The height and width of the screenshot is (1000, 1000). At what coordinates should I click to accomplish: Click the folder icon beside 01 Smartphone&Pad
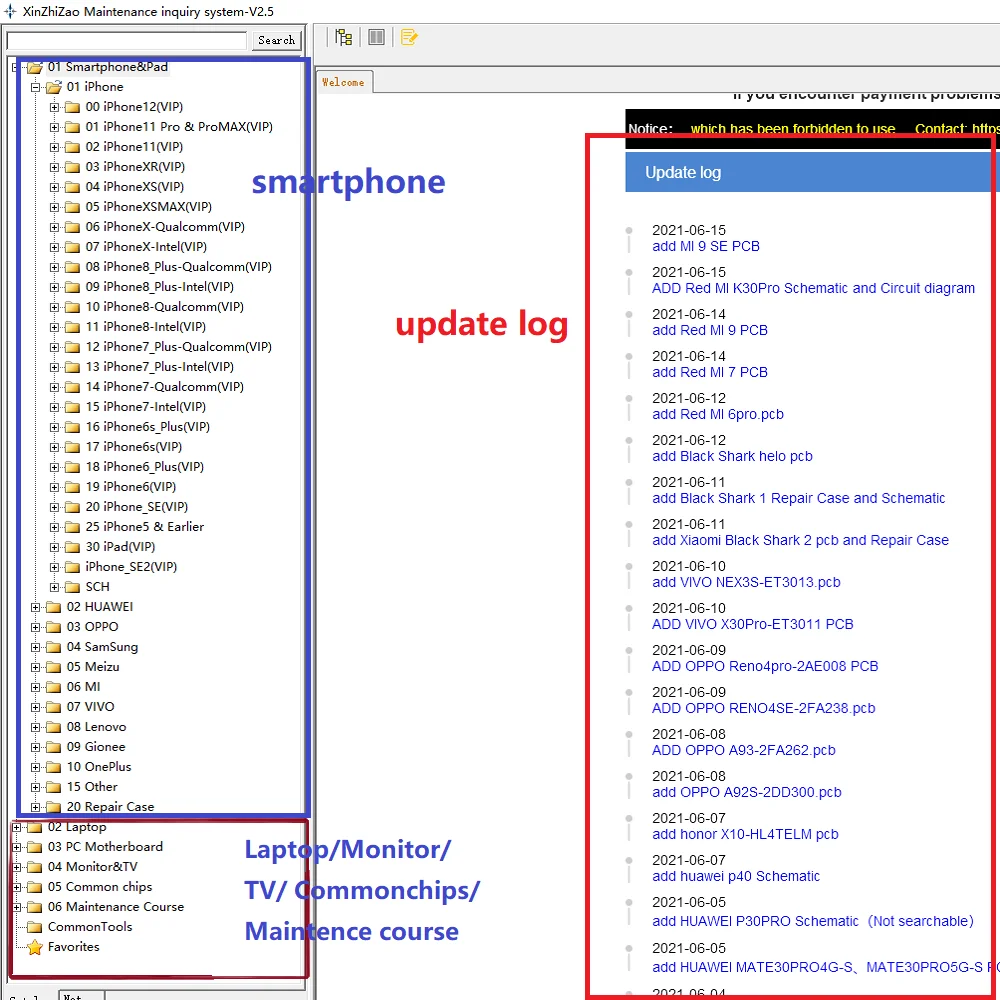[33, 66]
